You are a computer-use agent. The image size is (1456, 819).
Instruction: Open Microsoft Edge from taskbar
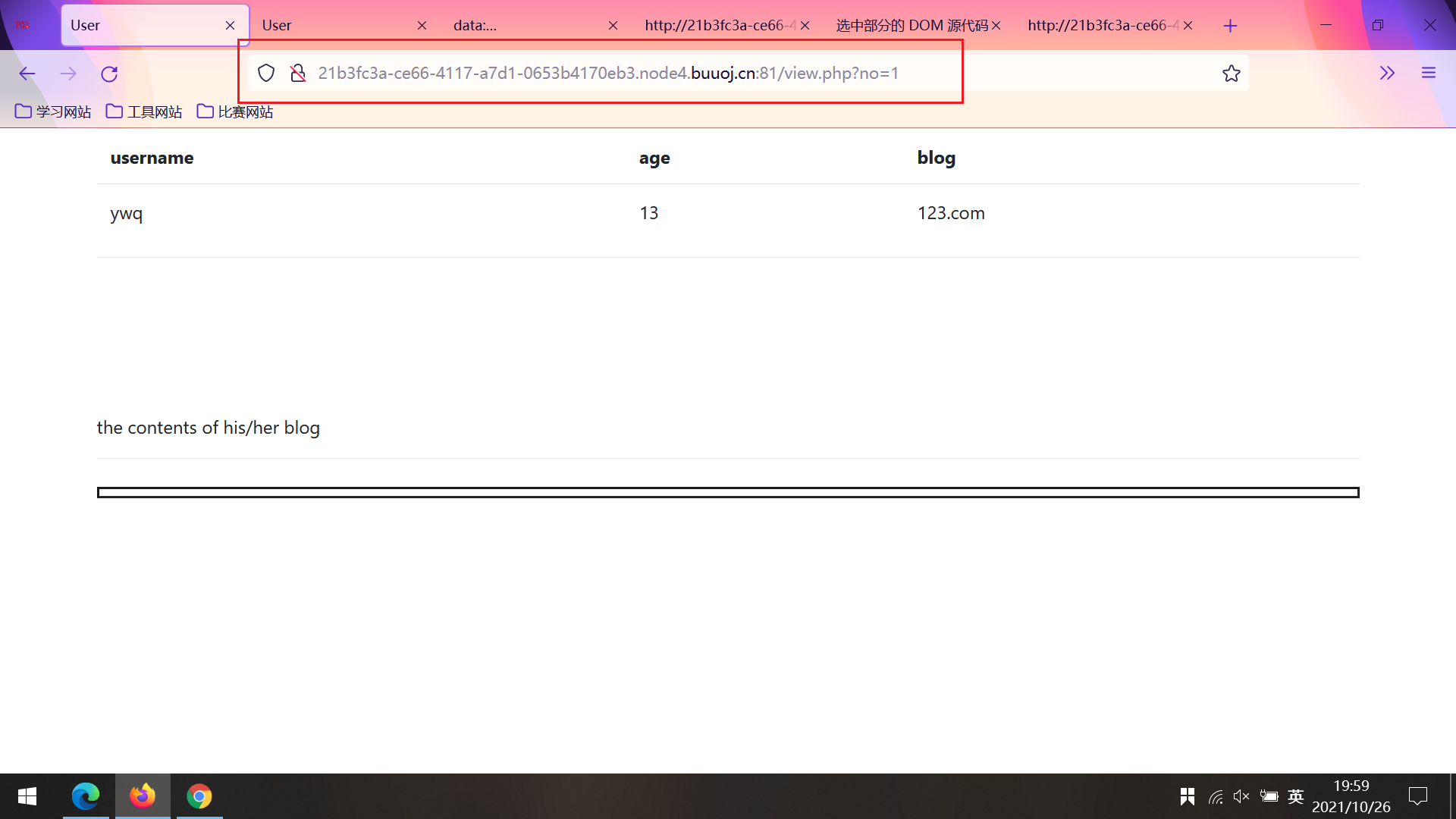click(86, 795)
